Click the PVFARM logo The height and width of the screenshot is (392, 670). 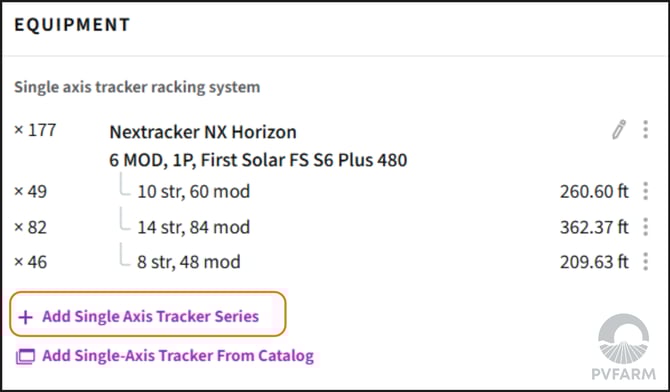pos(623,347)
